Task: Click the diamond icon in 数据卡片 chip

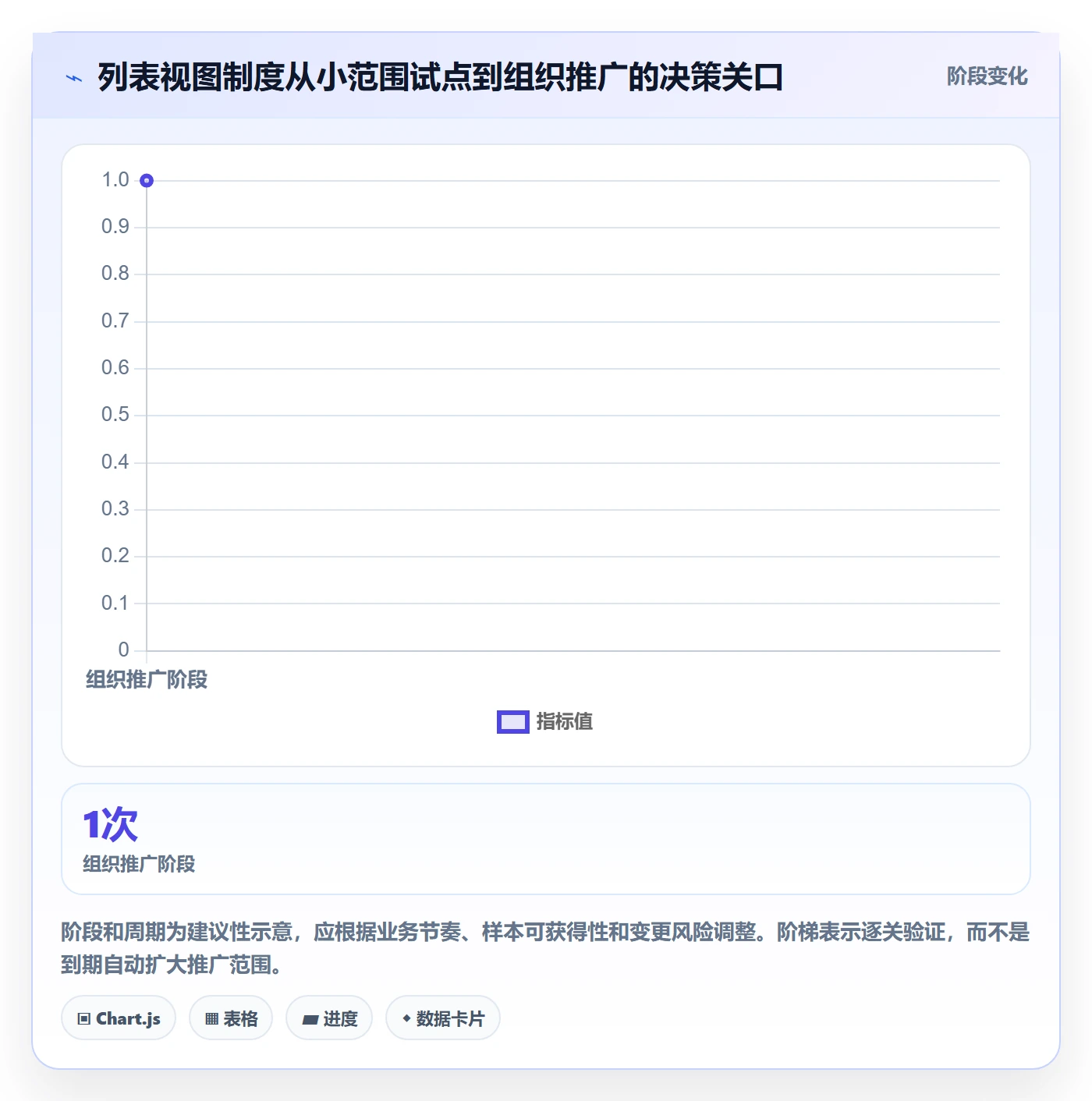Action: click(x=406, y=1018)
